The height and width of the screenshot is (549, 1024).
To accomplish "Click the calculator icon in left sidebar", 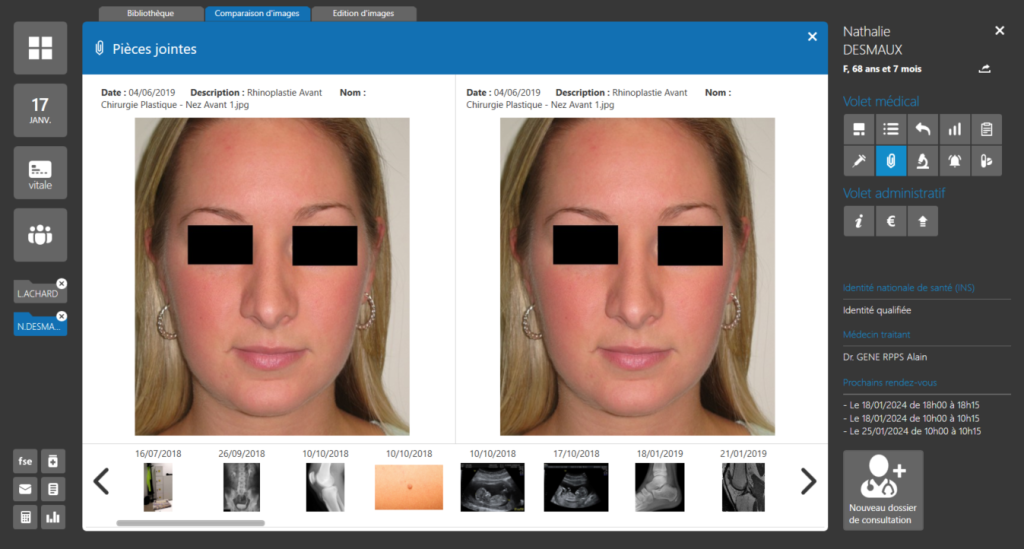I will tap(25, 517).
